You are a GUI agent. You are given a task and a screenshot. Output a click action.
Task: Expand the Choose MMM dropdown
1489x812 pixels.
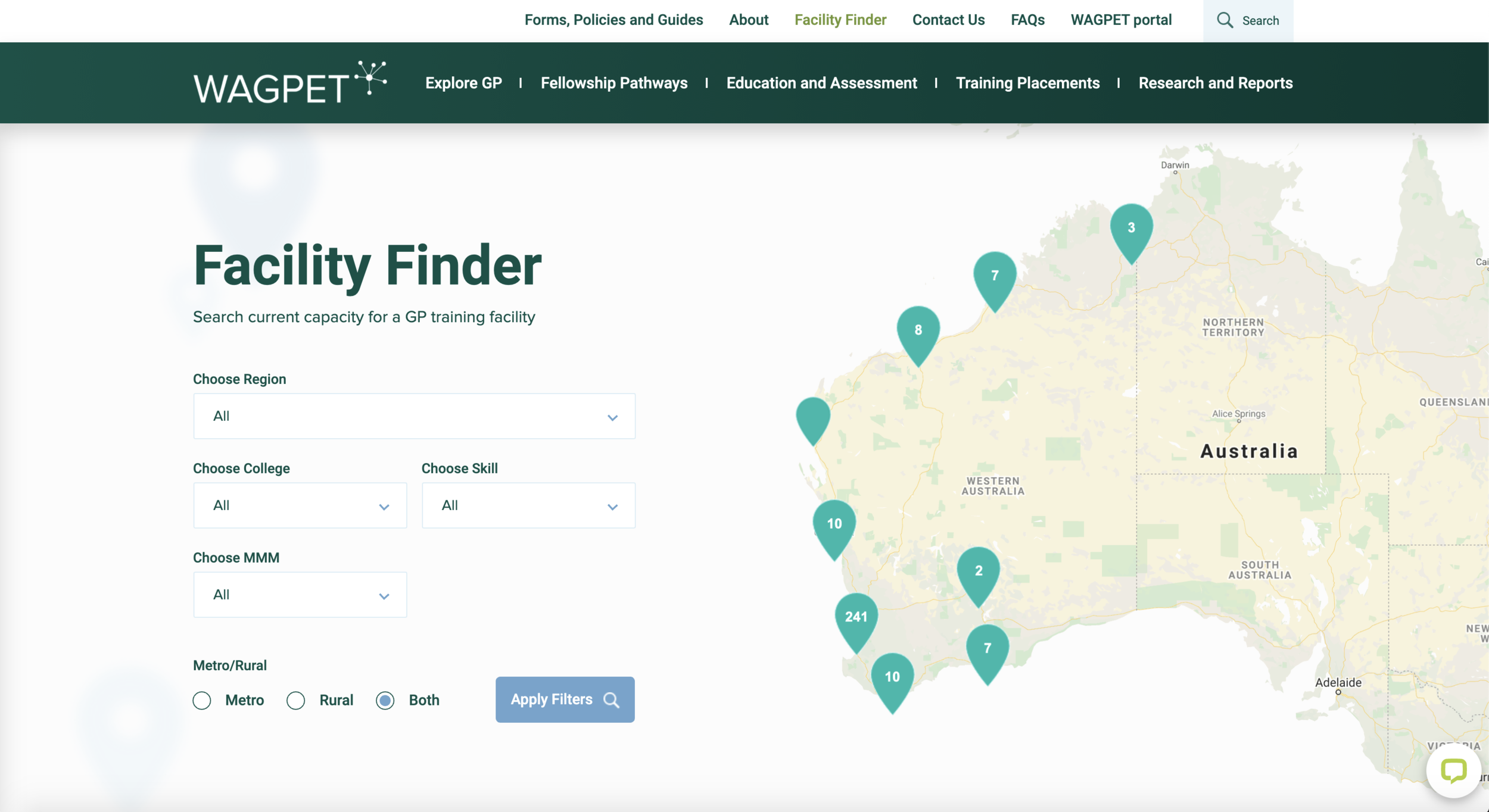pos(300,595)
